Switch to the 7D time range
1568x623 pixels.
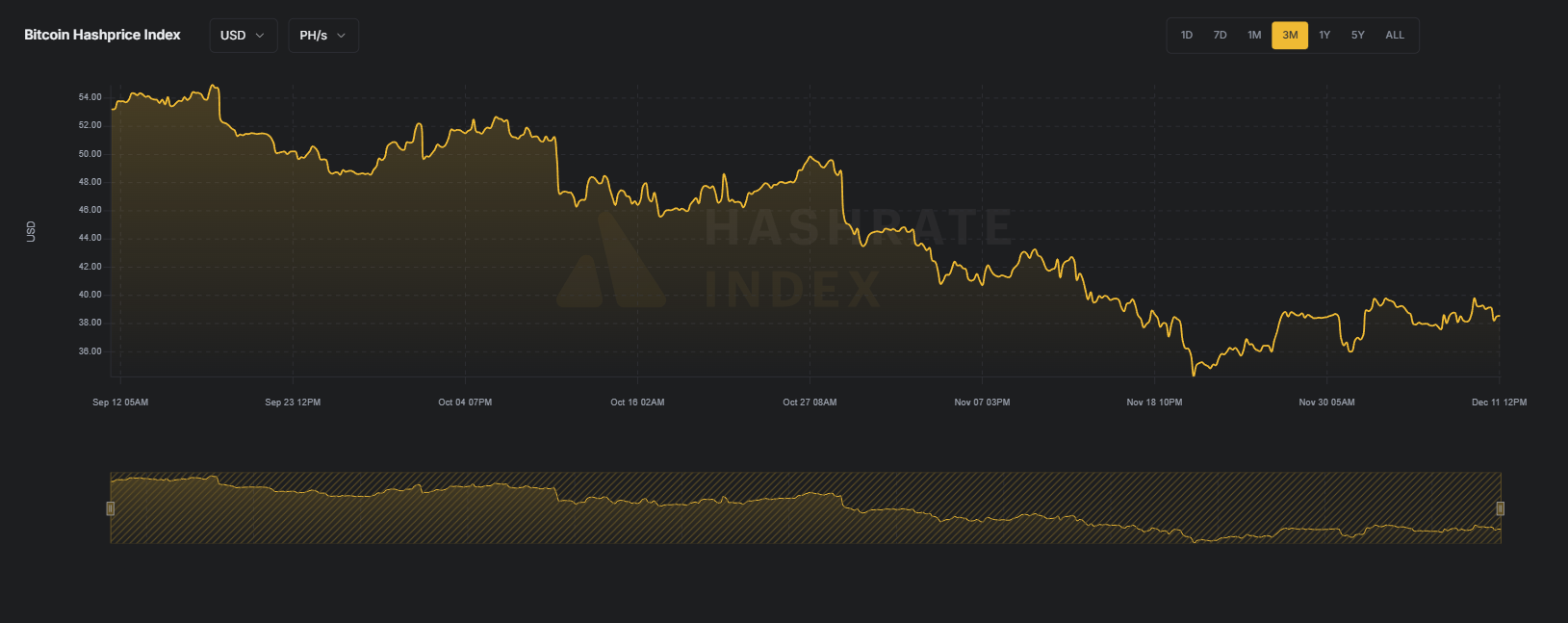pyautogui.click(x=1220, y=36)
